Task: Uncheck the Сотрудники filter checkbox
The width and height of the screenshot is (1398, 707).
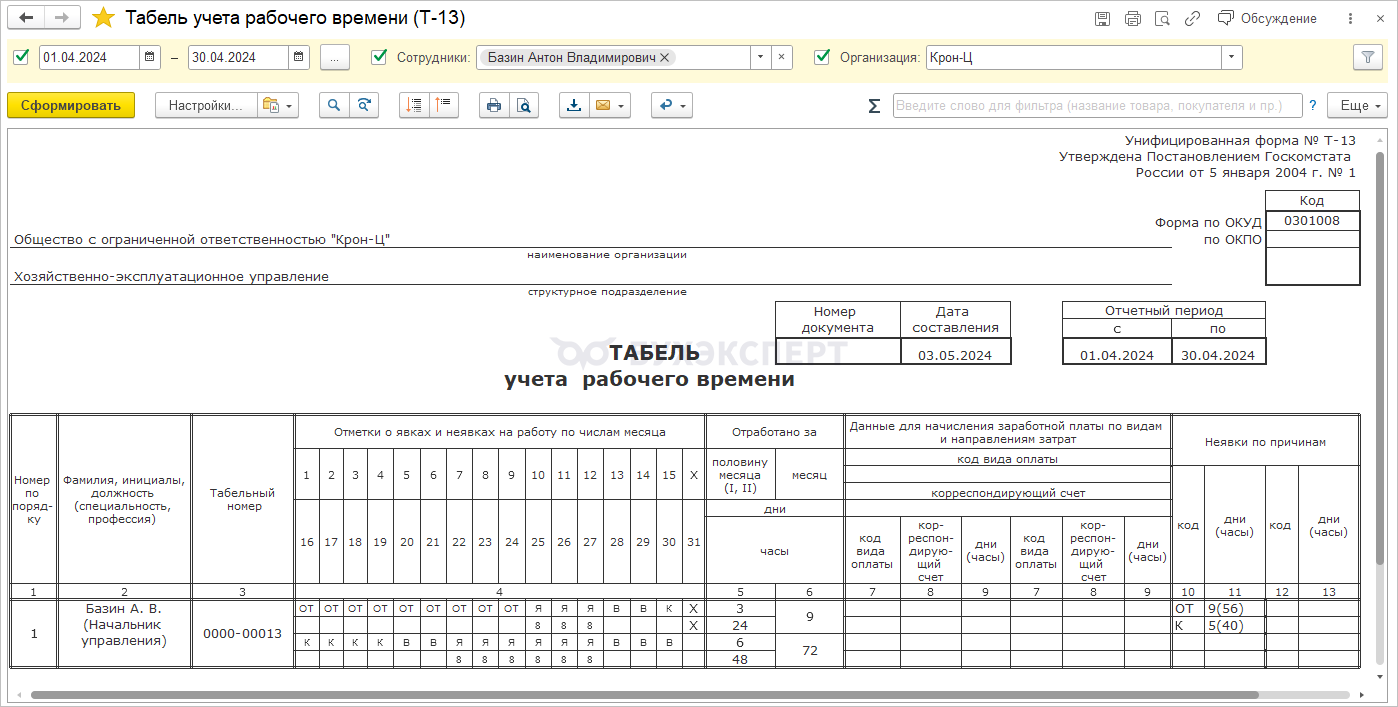Action: coord(379,57)
